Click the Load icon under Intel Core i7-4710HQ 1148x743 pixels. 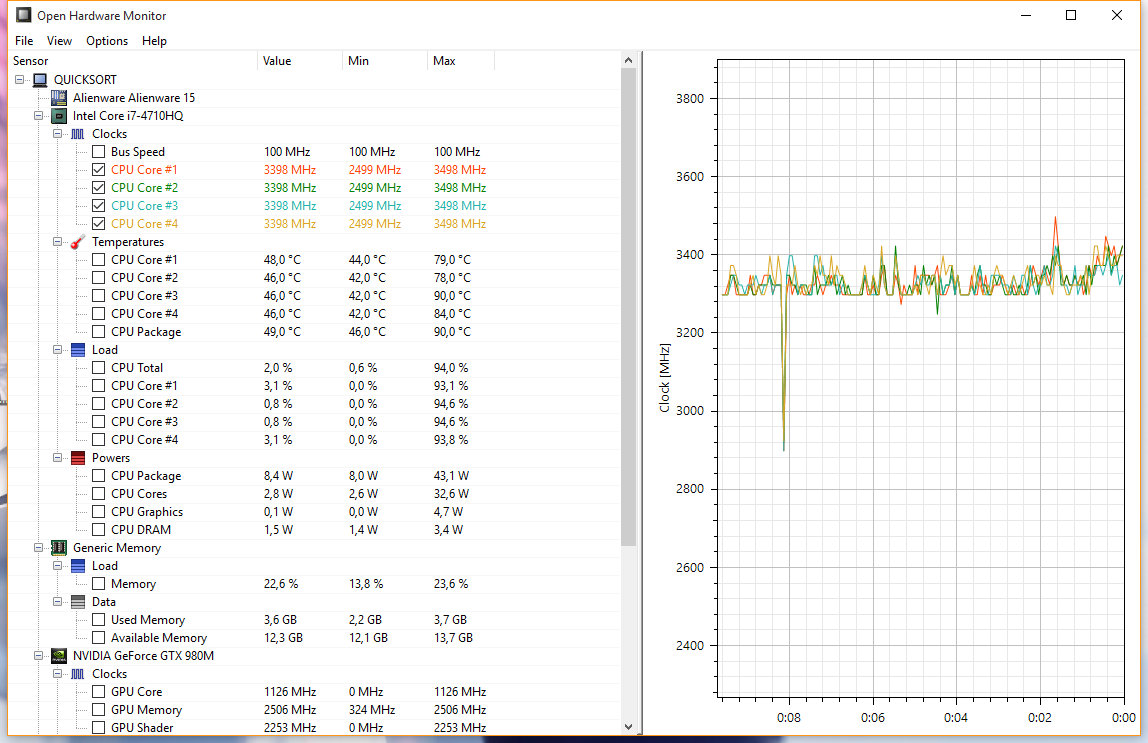tap(78, 350)
